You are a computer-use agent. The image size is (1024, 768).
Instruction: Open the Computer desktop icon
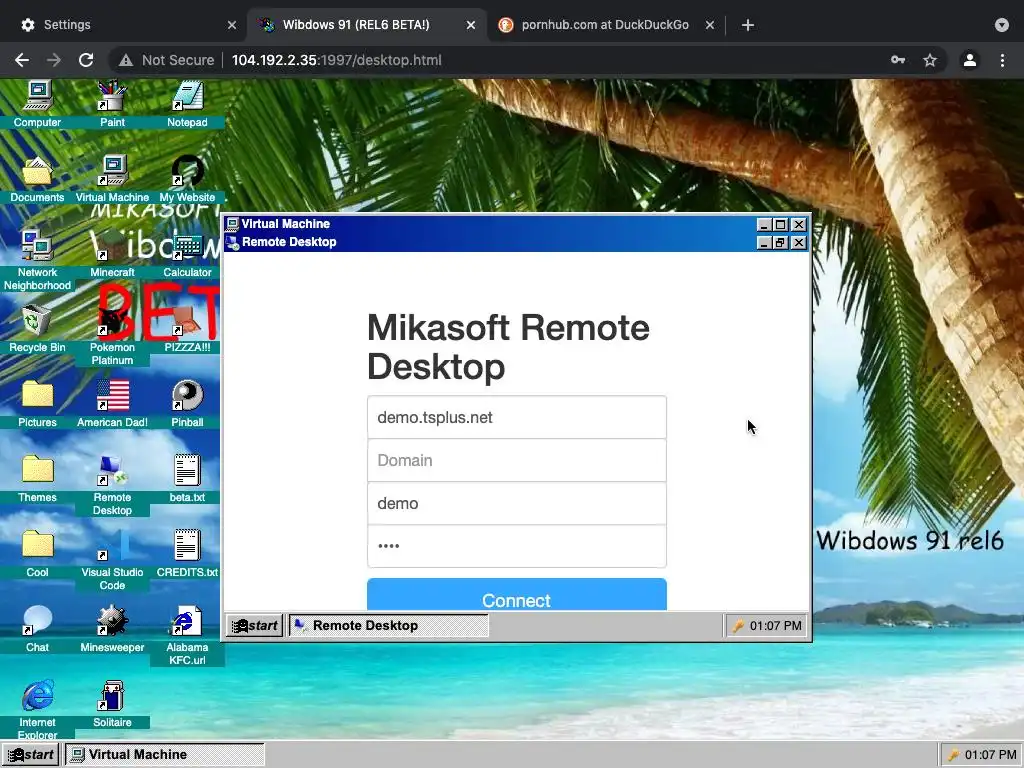pyautogui.click(x=37, y=103)
